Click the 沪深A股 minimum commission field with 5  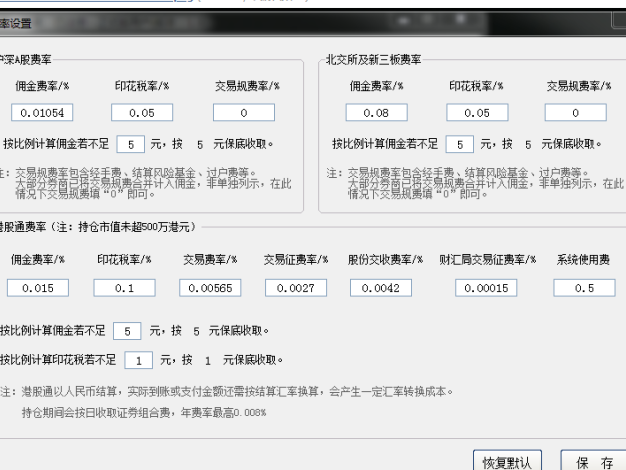click(x=131, y=144)
